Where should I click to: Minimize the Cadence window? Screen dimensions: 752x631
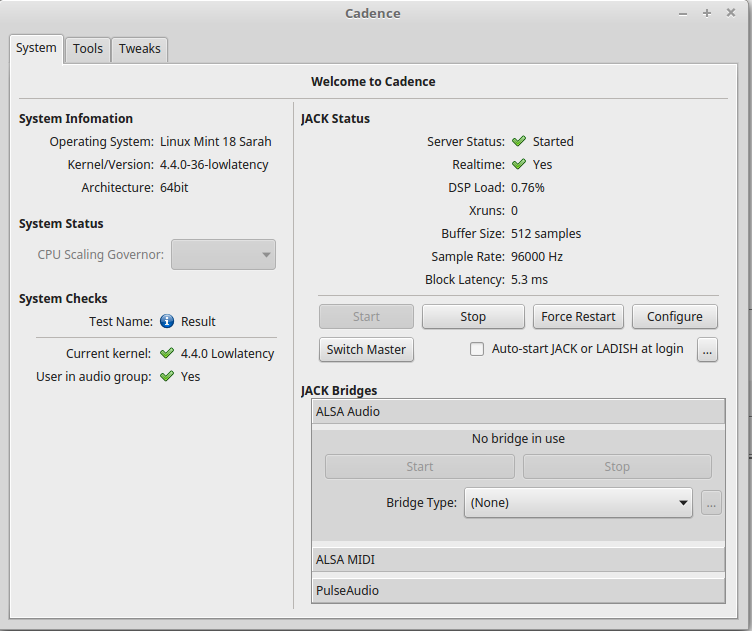[683, 13]
